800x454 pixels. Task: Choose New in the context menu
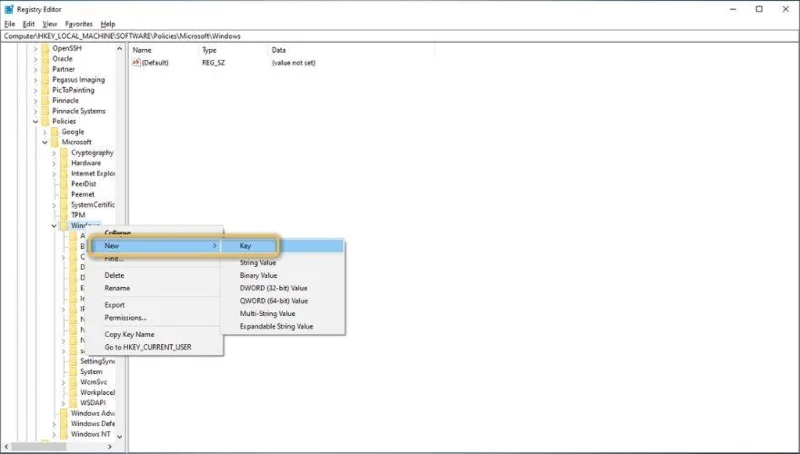pyautogui.click(x=155, y=246)
